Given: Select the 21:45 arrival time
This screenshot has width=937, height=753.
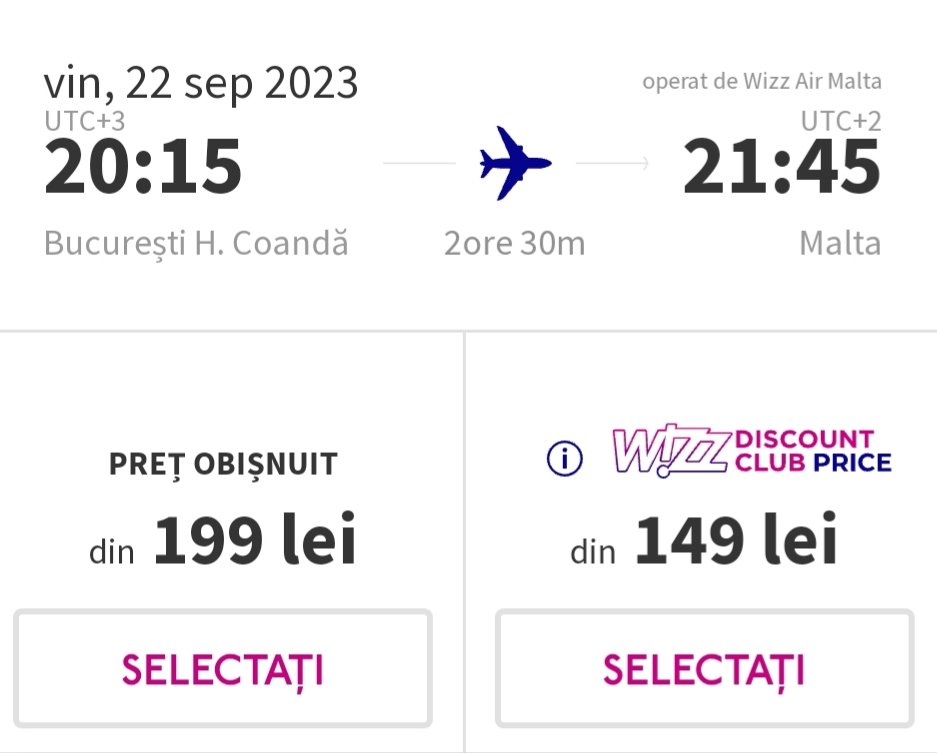Looking at the screenshot, I should pyautogui.click(x=781, y=166).
